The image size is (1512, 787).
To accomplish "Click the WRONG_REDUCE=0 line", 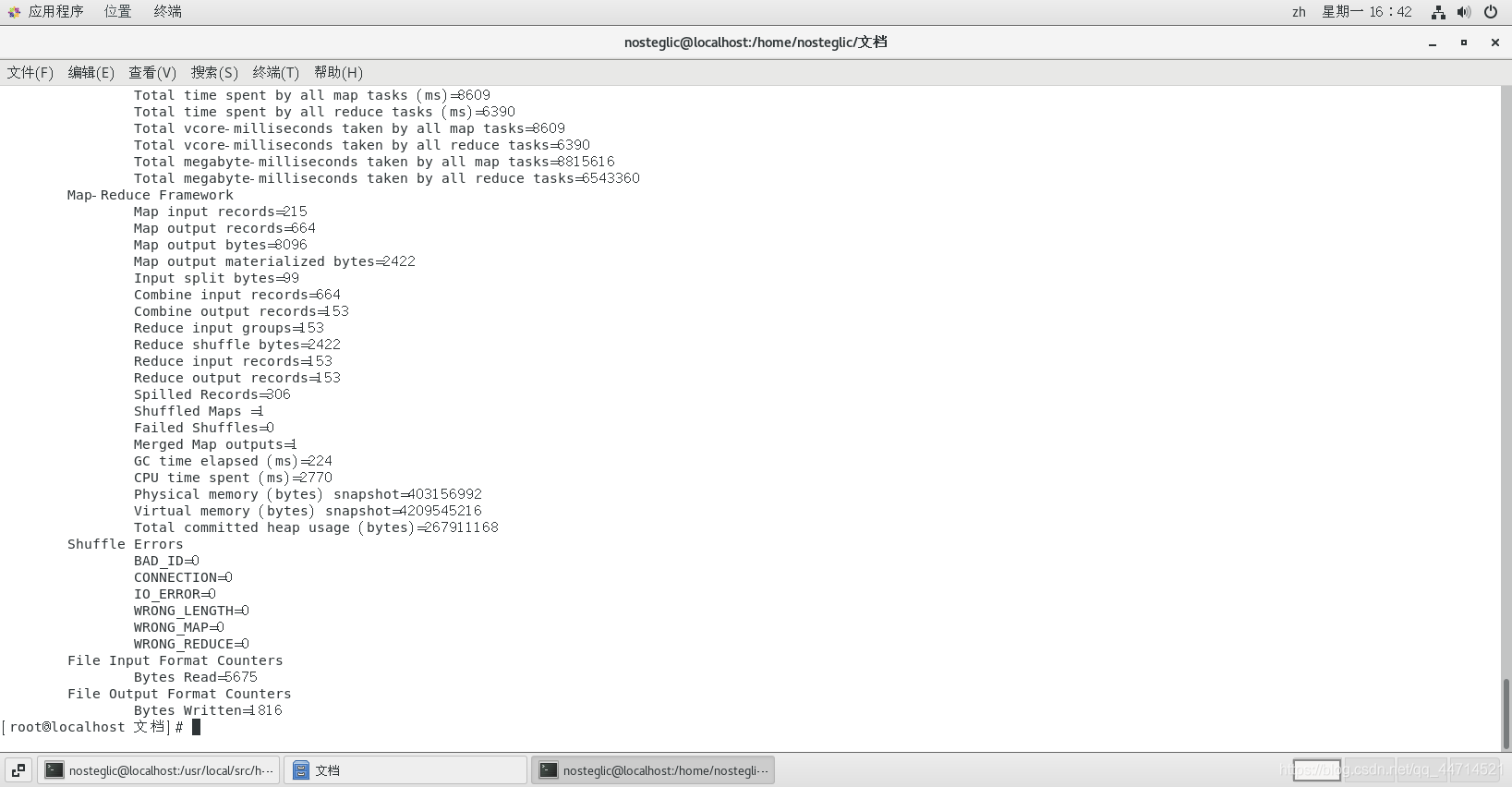I will click(x=191, y=644).
